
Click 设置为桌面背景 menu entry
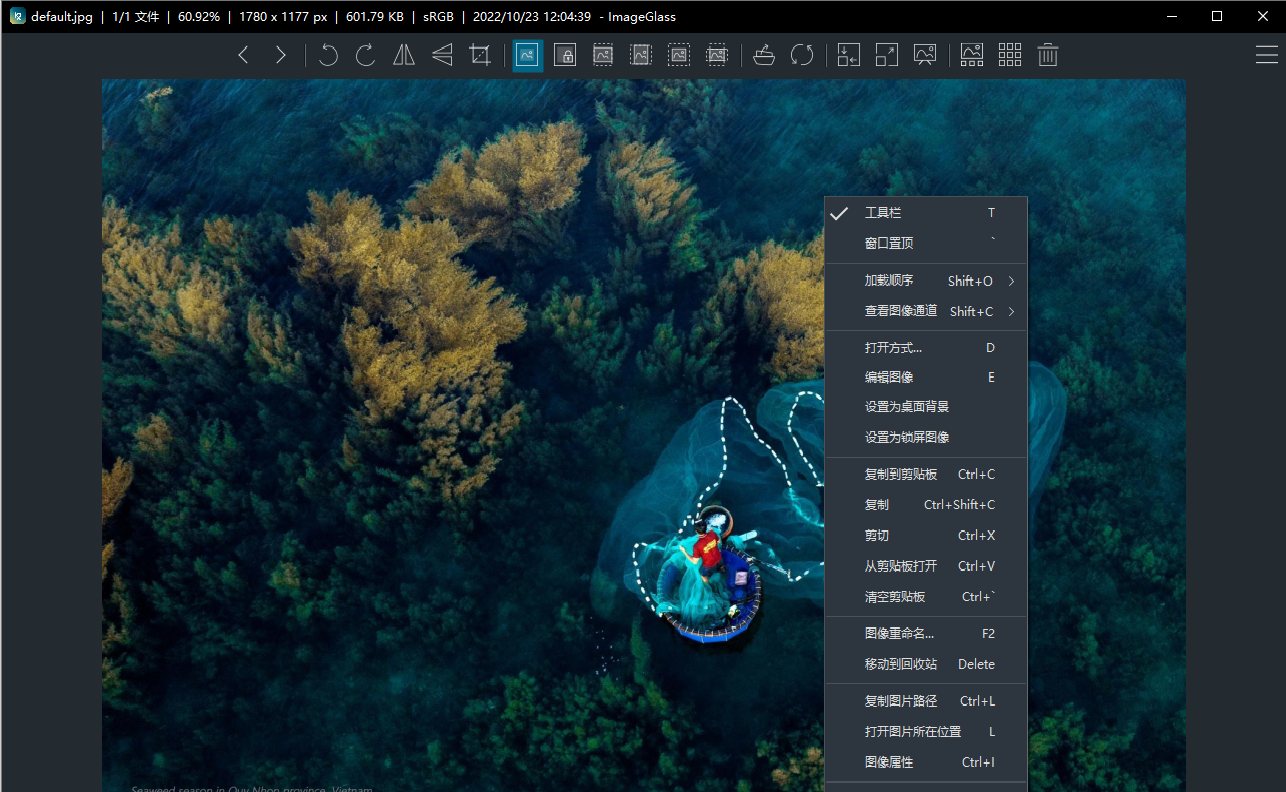point(926,407)
